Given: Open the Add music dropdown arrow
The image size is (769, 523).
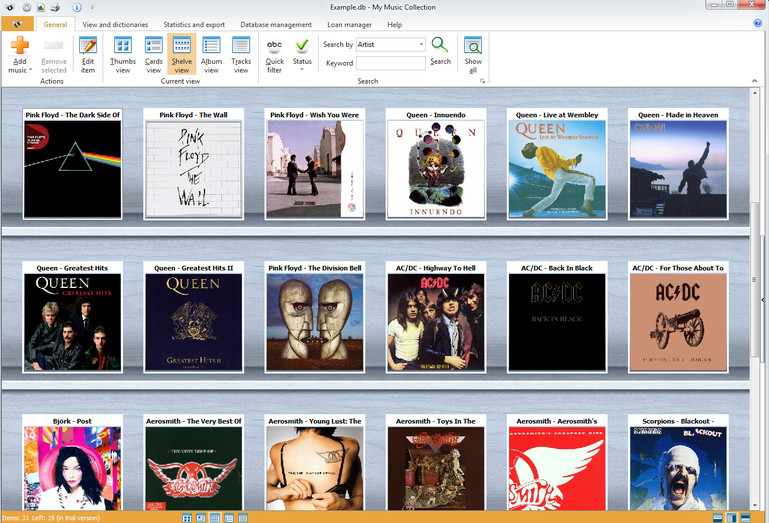Looking at the screenshot, I should click(30, 70).
